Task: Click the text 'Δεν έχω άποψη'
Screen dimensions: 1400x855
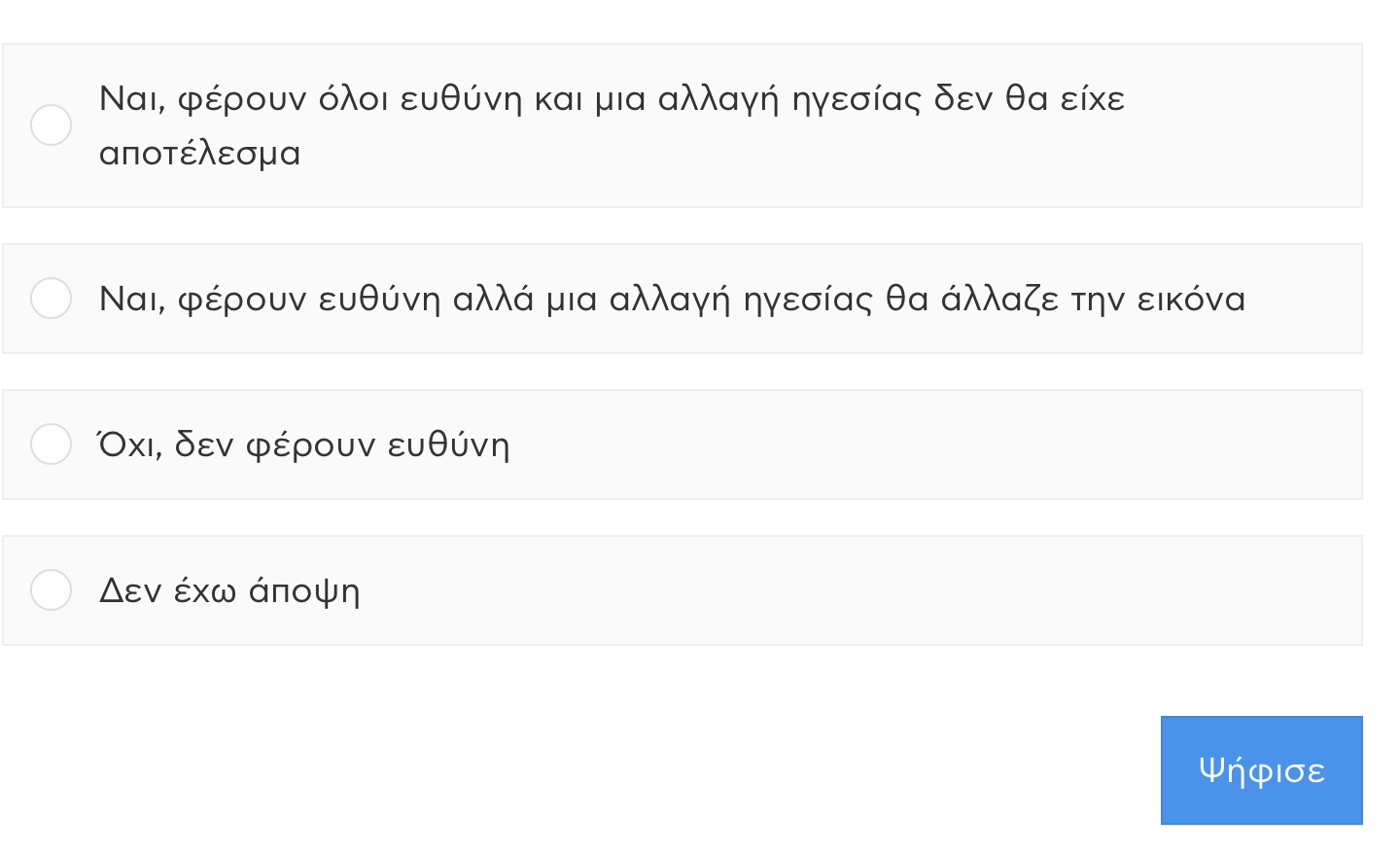Action: tap(229, 590)
